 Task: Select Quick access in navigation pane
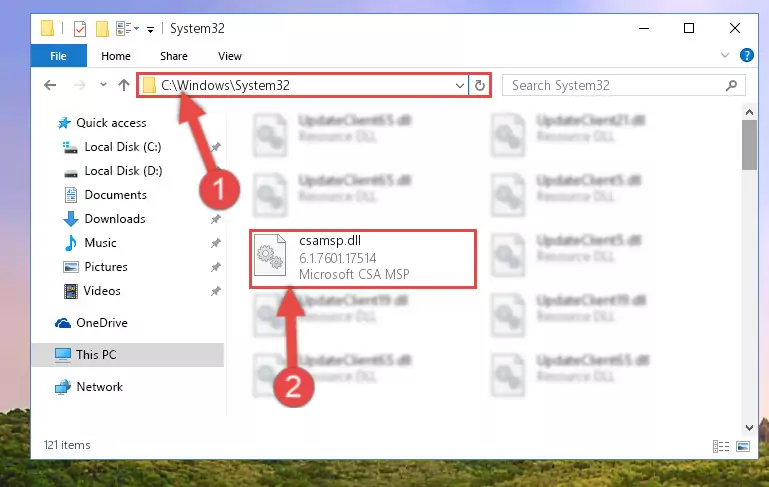coord(111,123)
